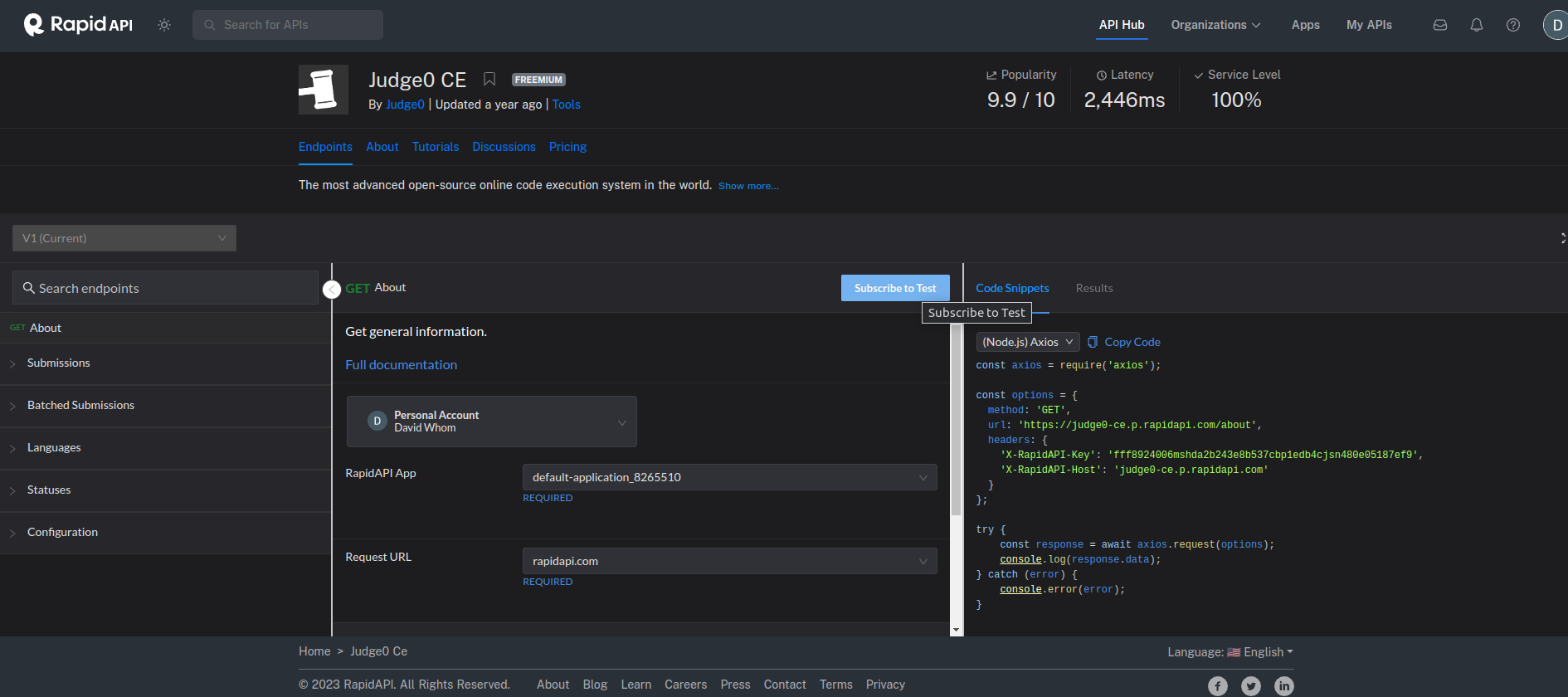
Task: Open the V1 (Current) version dropdown
Action: [x=124, y=238]
